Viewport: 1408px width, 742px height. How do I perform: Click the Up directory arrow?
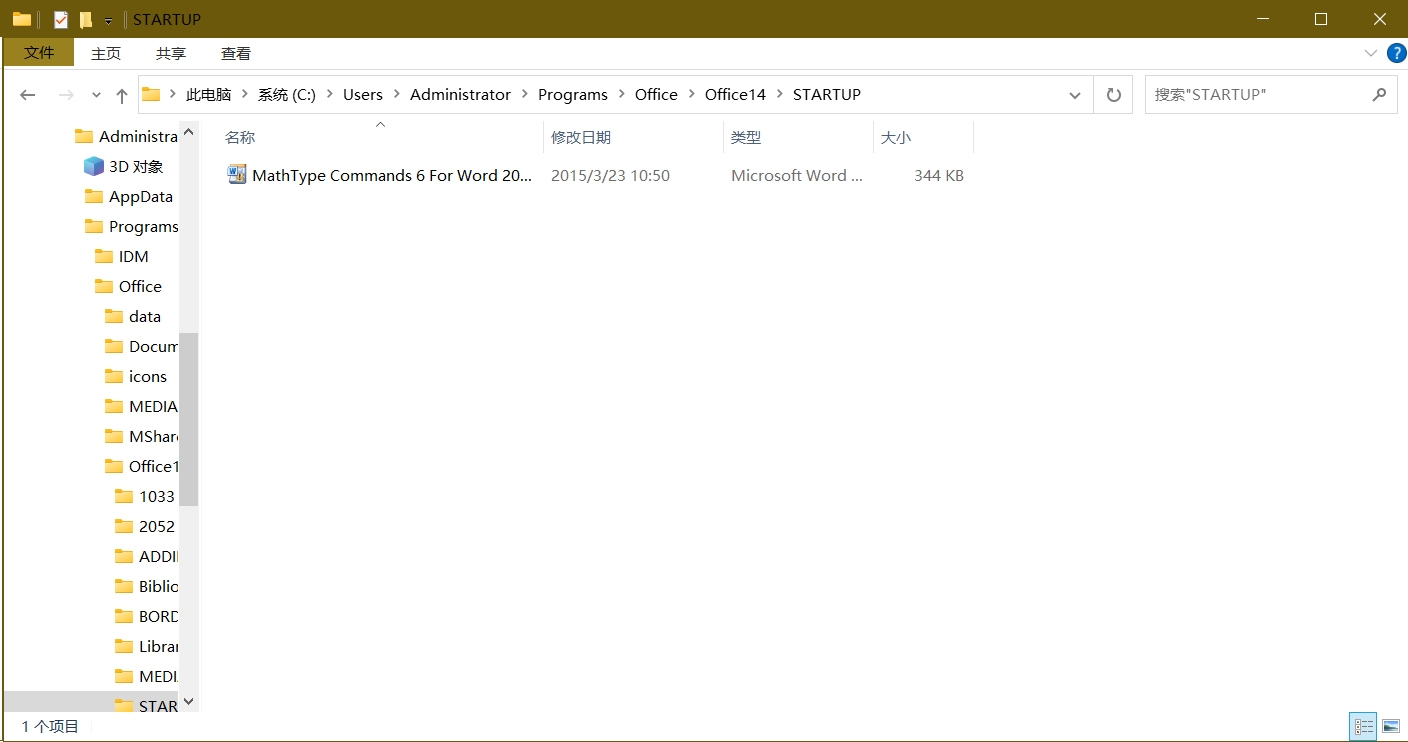[x=121, y=95]
